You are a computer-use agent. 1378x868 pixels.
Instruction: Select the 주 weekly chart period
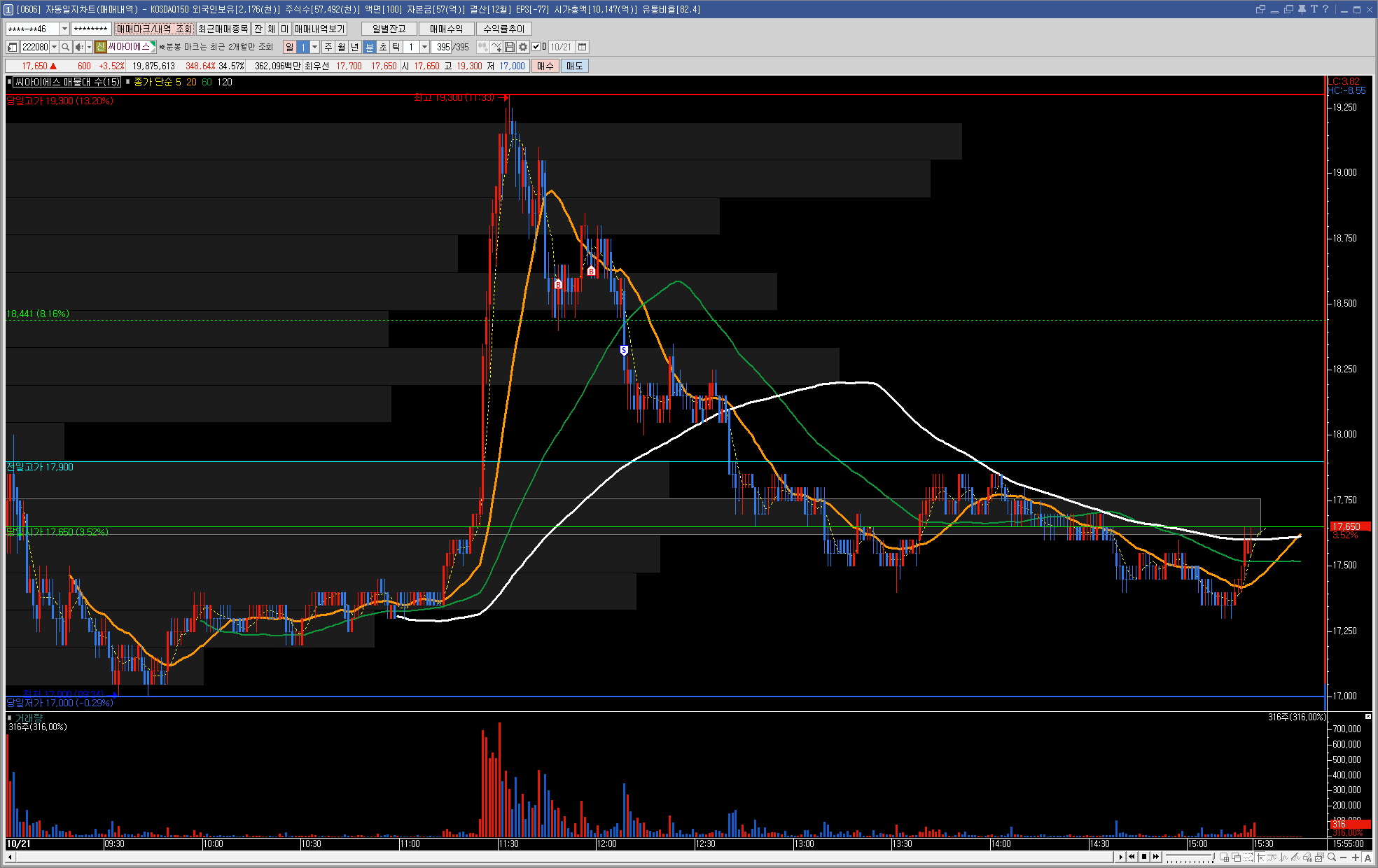point(328,47)
